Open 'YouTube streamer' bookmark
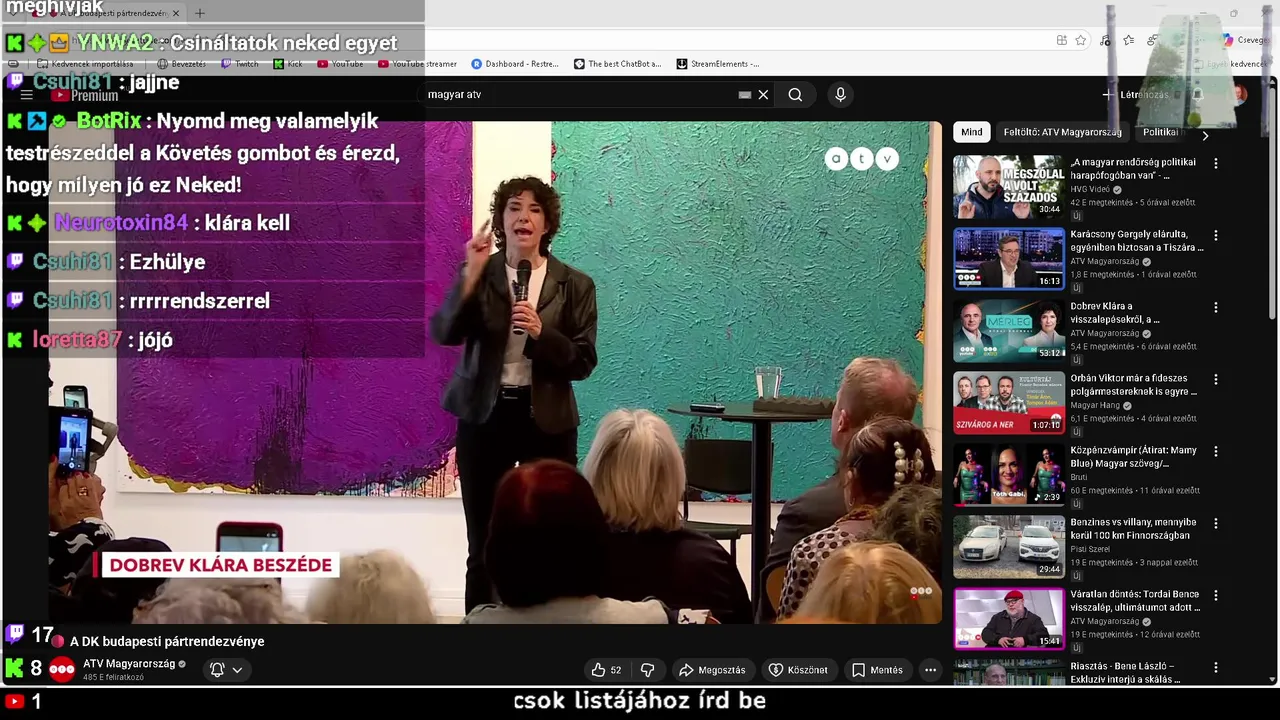This screenshot has height=720, width=1280. pyautogui.click(x=417, y=64)
